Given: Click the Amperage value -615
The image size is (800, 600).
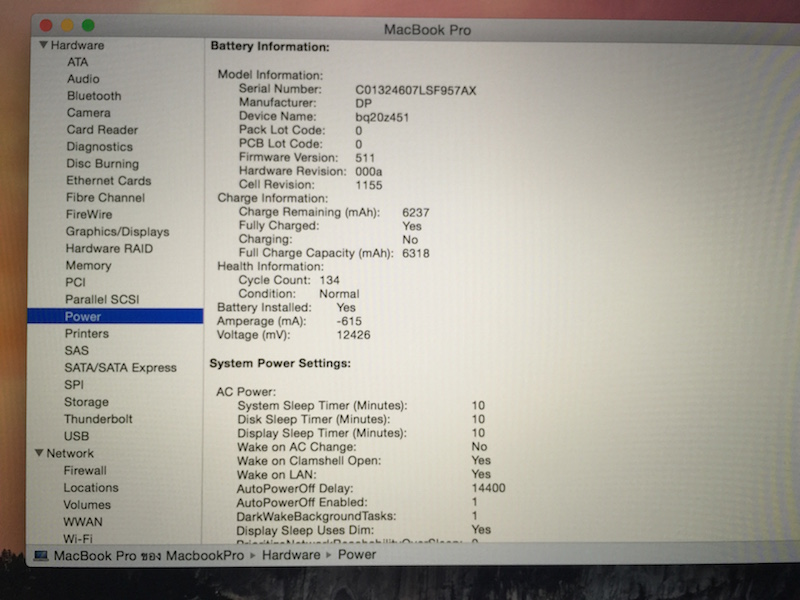Looking at the screenshot, I should [x=349, y=321].
